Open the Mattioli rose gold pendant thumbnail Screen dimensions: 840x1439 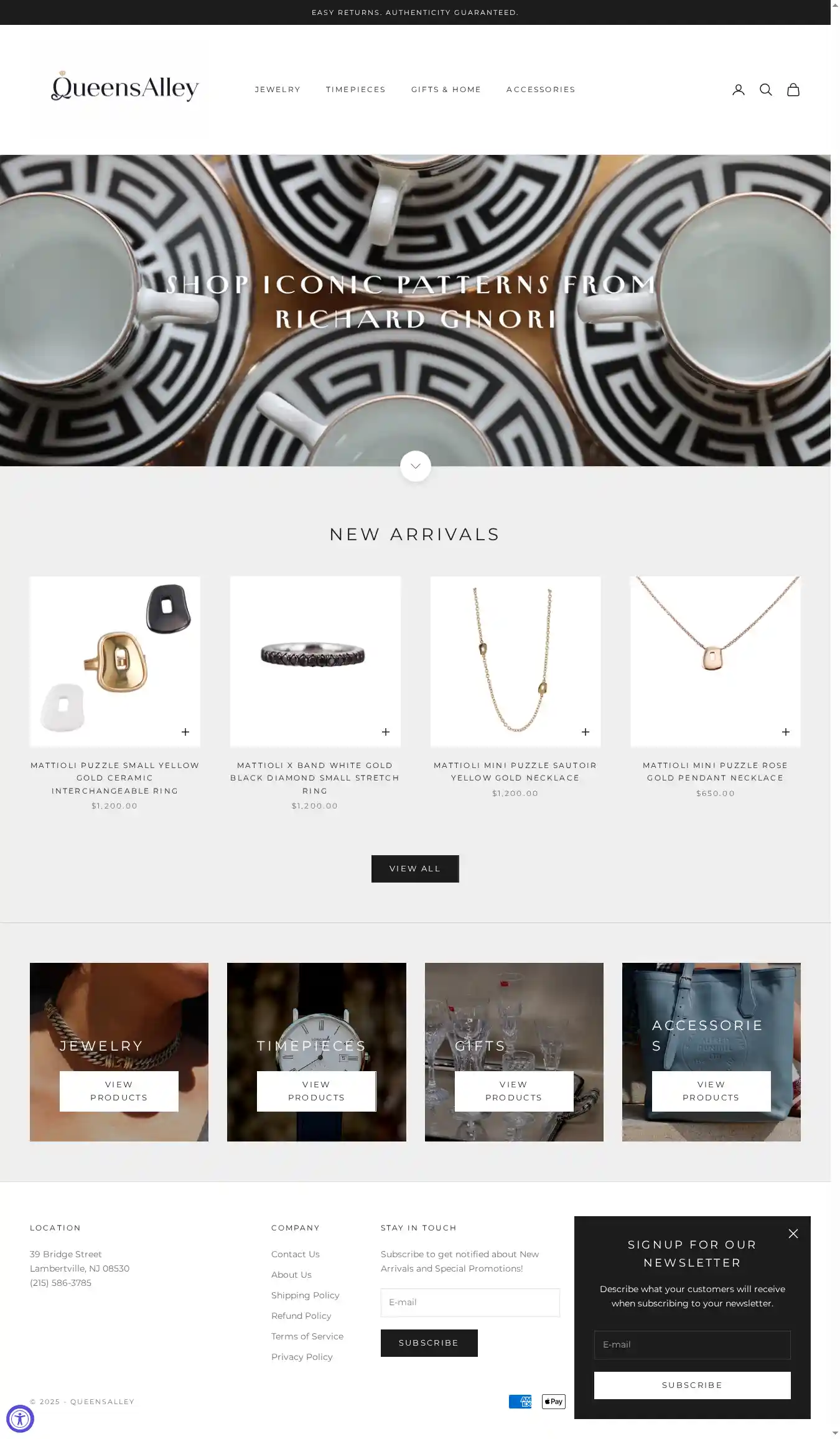pos(715,661)
